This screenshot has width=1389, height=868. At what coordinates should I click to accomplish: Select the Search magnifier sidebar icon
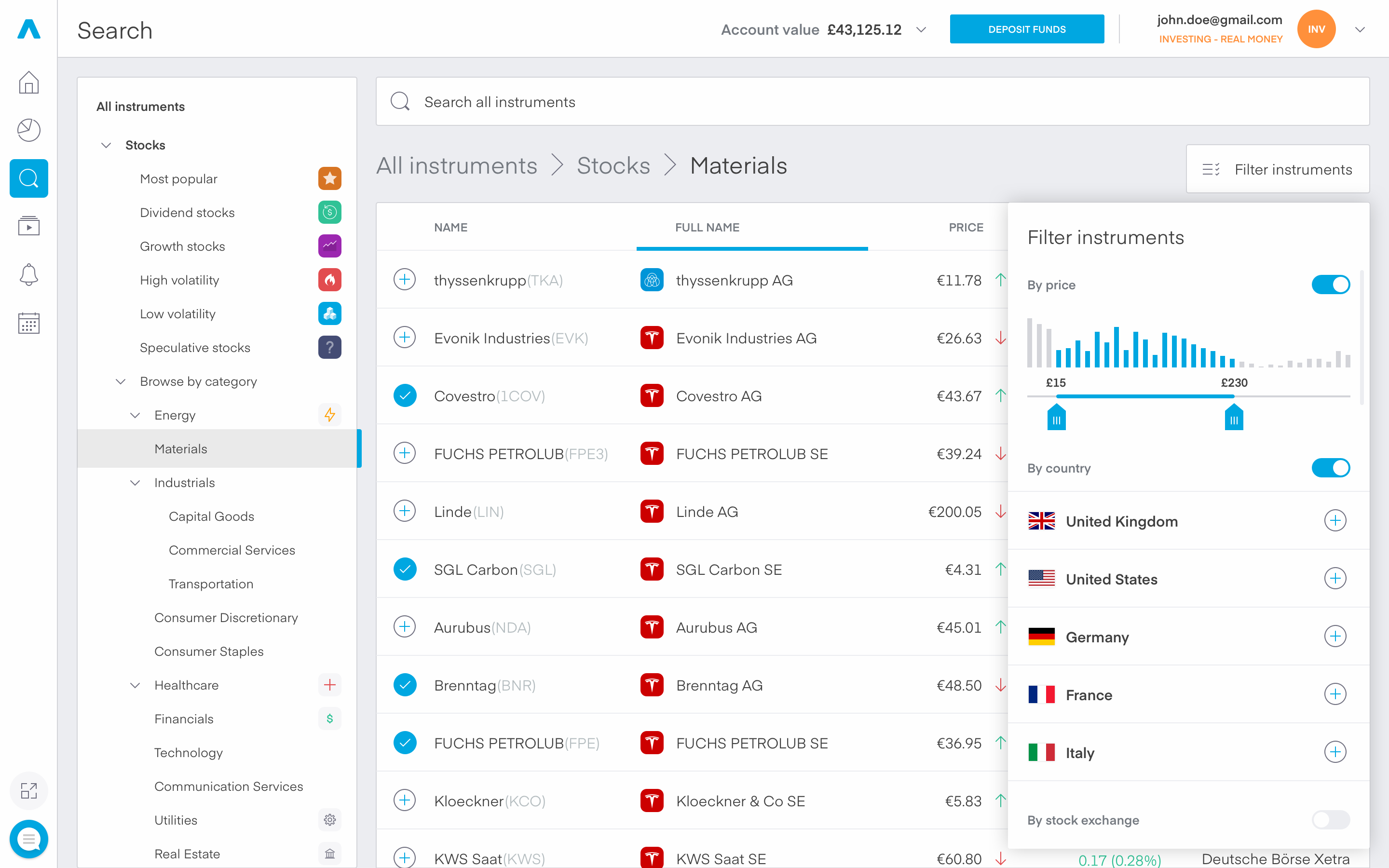[x=29, y=178]
